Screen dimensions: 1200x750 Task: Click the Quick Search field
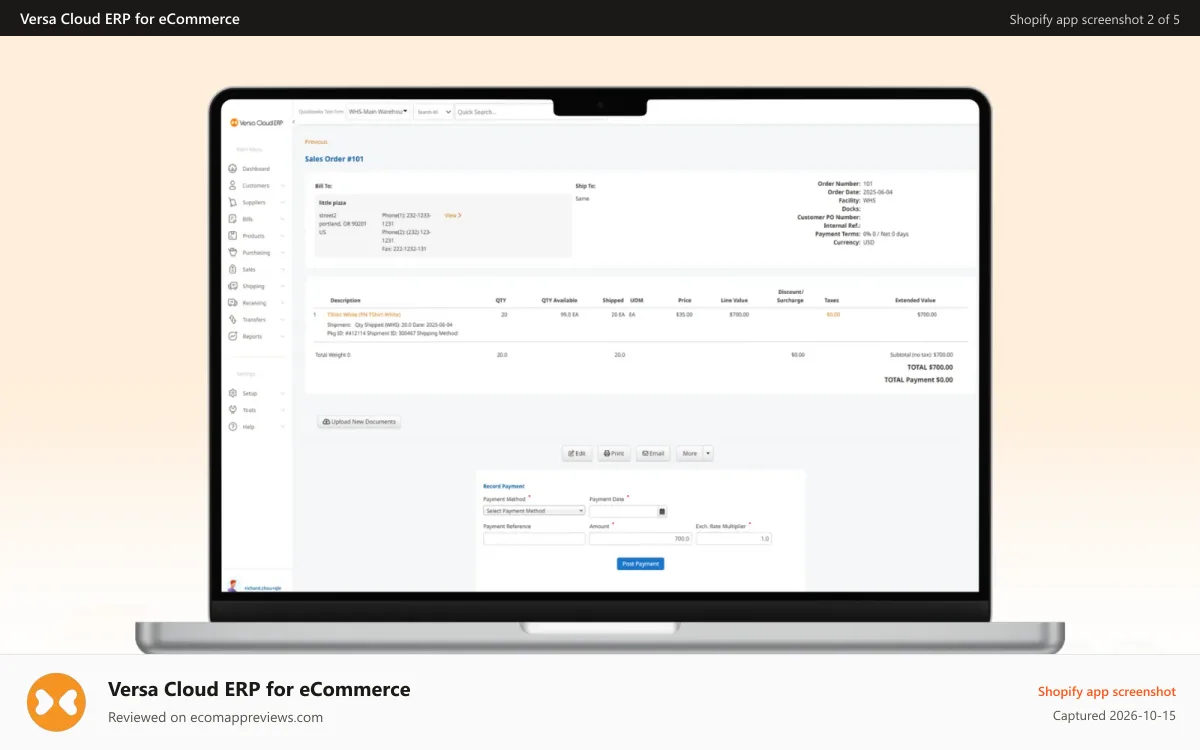click(x=505, y=112)
